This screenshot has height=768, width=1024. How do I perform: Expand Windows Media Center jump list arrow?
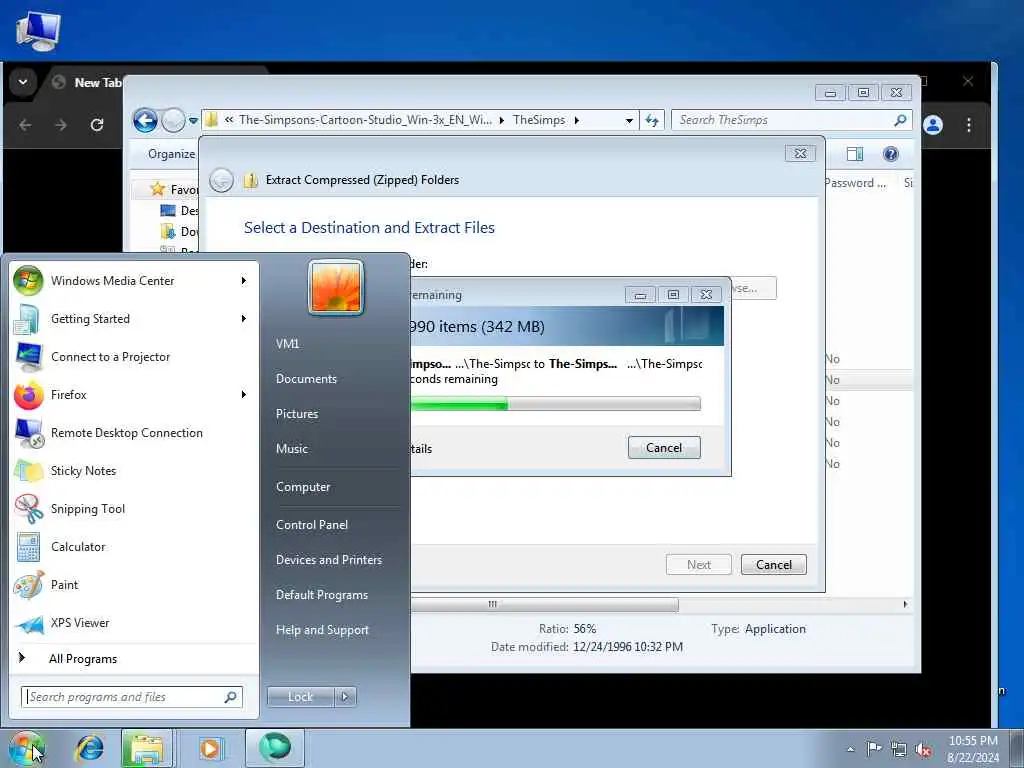[244, 281]
